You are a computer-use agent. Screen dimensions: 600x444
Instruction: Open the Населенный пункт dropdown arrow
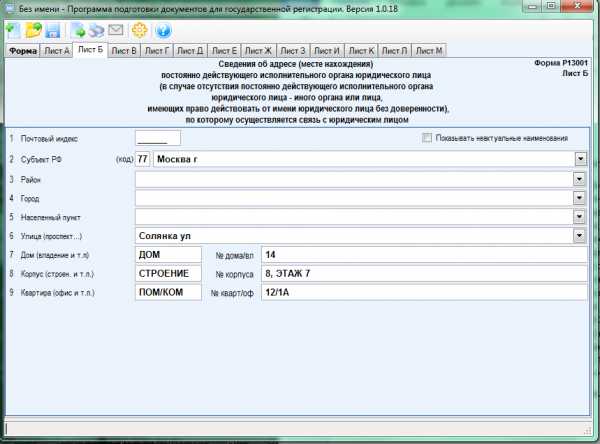579,217
